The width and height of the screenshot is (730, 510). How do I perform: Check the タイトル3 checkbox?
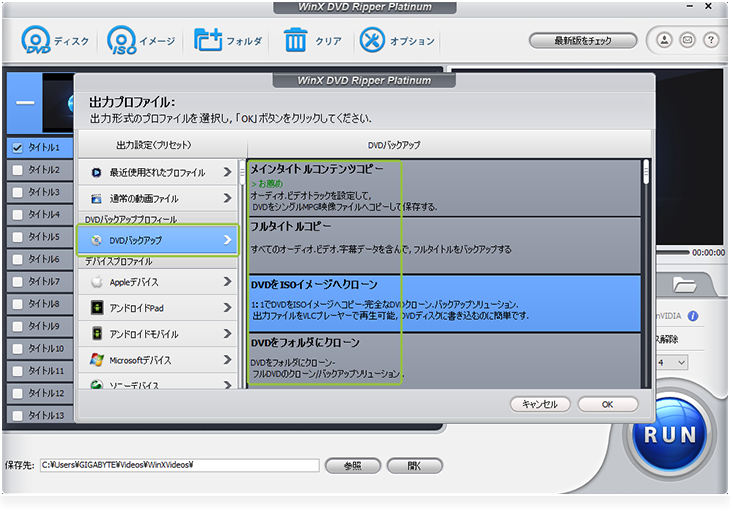[x=18, y=192]
